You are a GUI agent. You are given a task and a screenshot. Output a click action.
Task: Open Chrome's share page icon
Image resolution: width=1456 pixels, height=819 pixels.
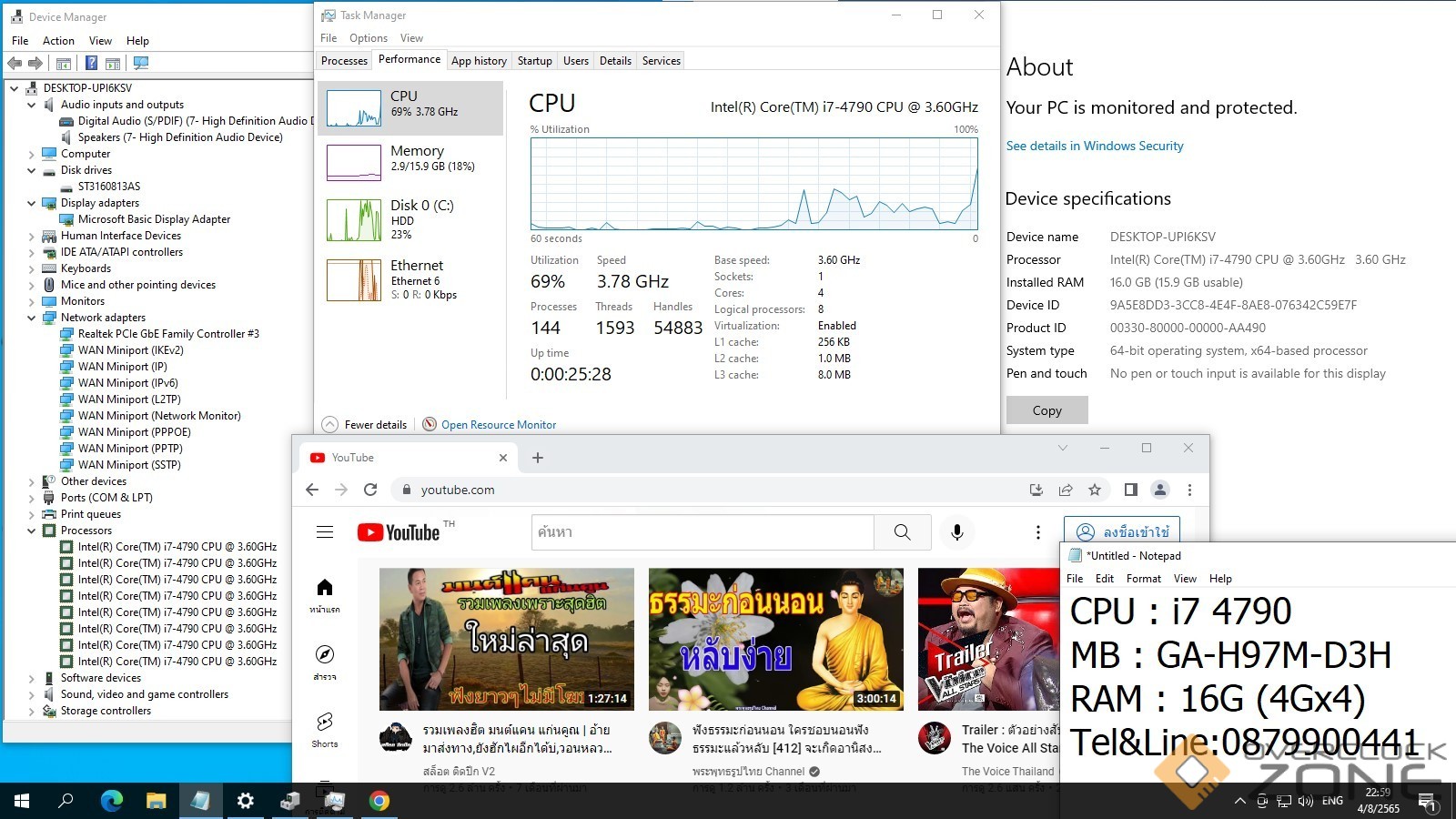tap(1066, 490)
